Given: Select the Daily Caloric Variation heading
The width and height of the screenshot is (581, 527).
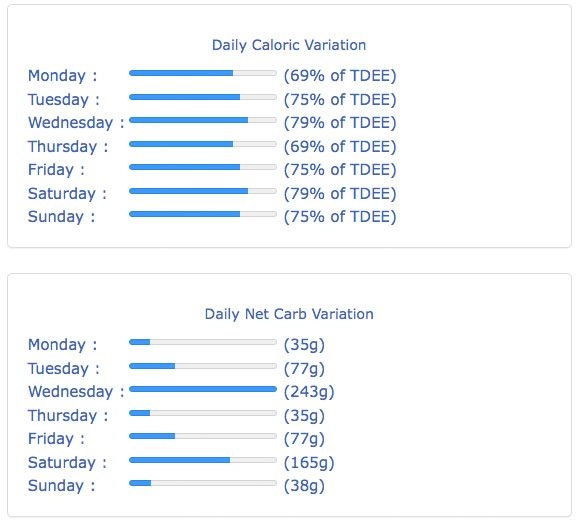Looking at the screenshot, I should click(x=289, y=45).
